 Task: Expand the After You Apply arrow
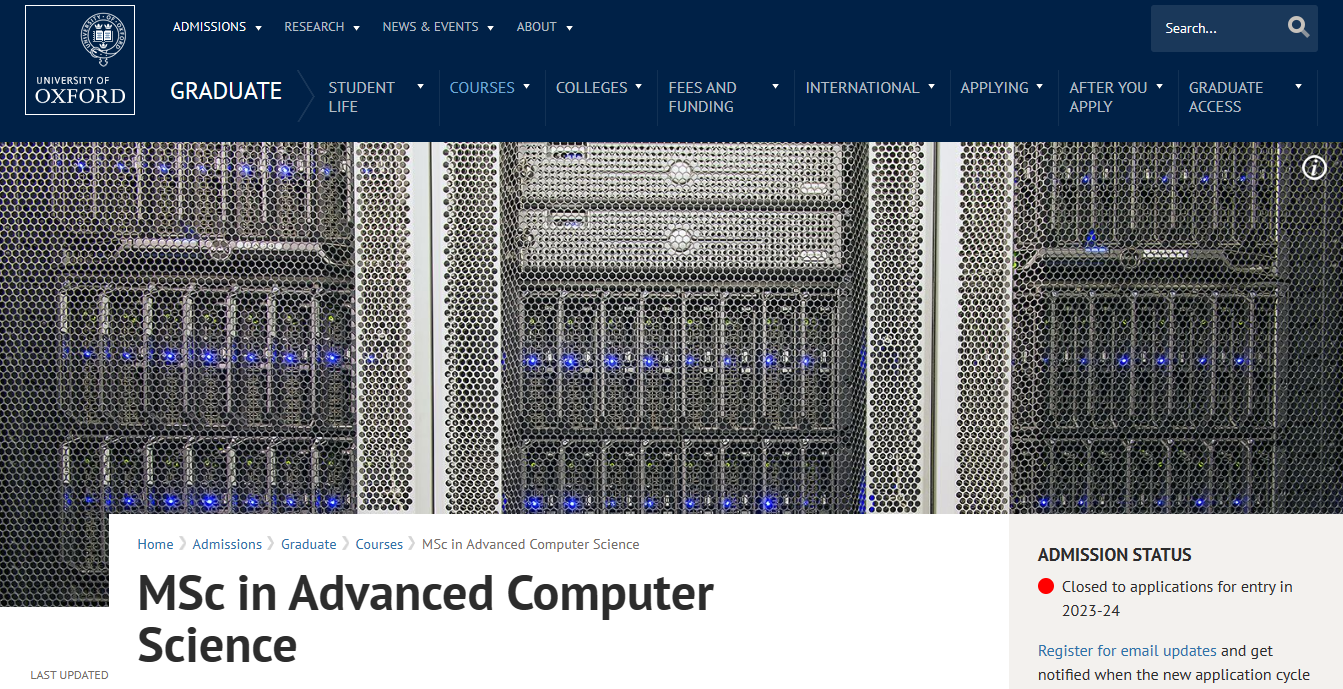(x=1159, y=87)
